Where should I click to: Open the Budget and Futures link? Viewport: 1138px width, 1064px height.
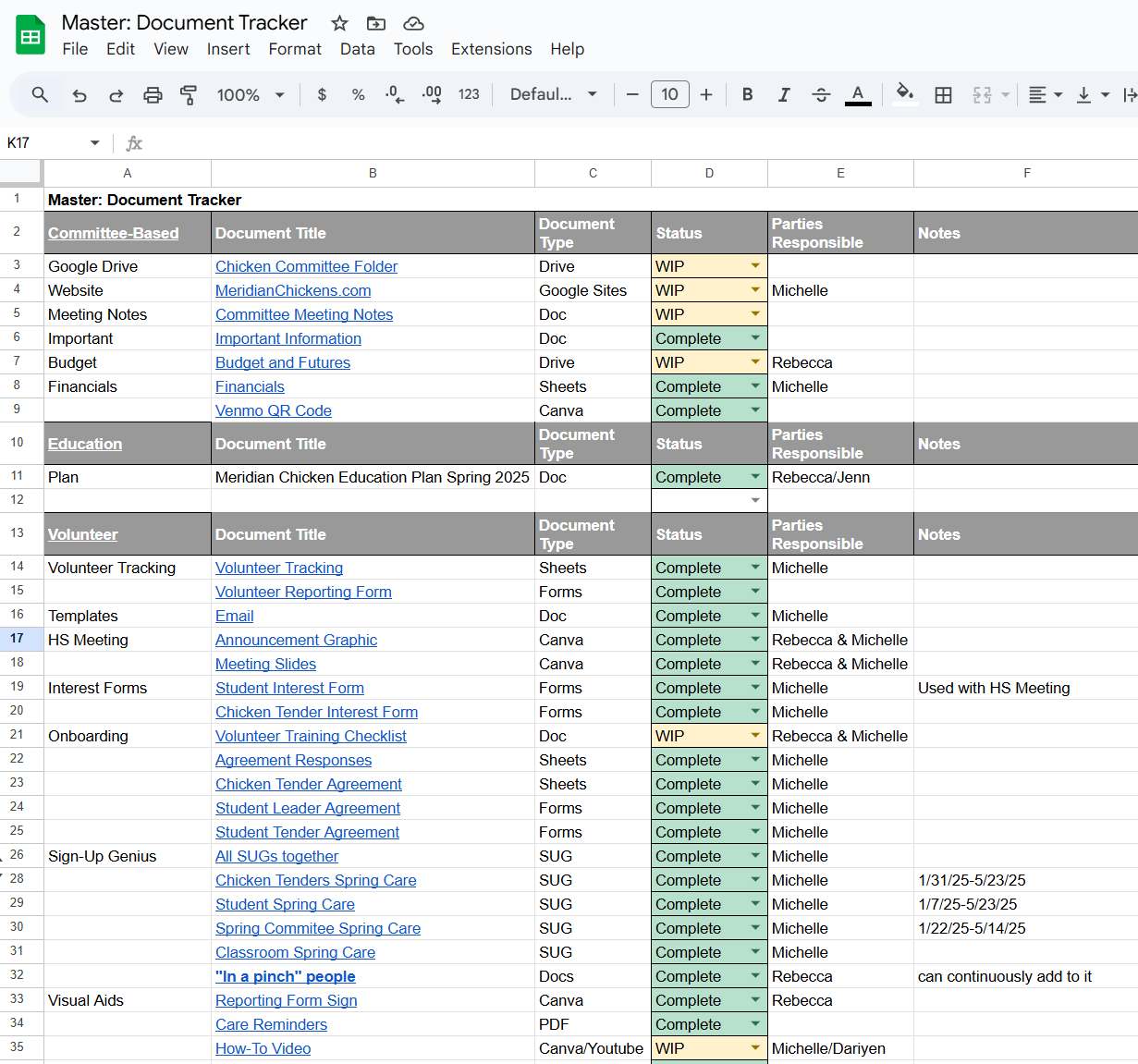(x=283, y=362)
